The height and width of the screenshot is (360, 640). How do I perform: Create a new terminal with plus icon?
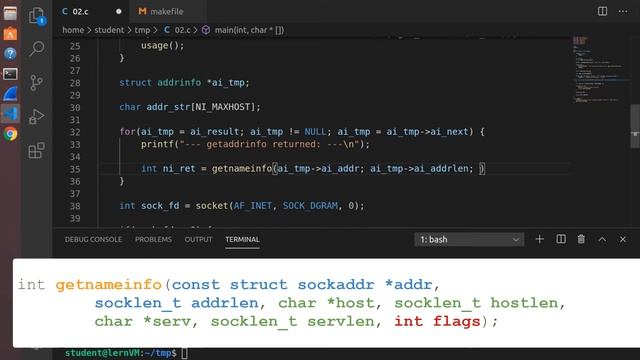pos(539,239)
